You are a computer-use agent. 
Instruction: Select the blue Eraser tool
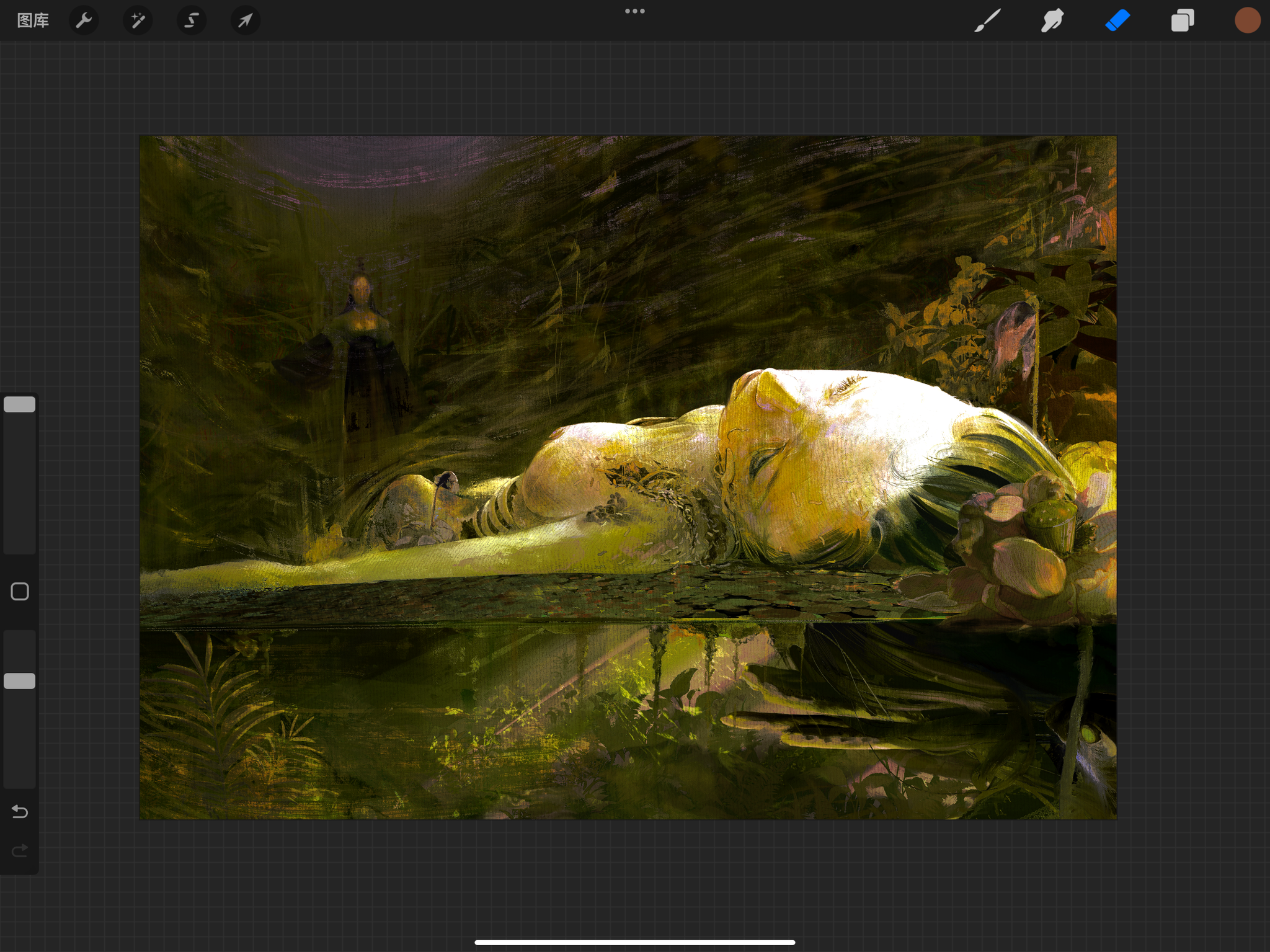point(1117,20)
